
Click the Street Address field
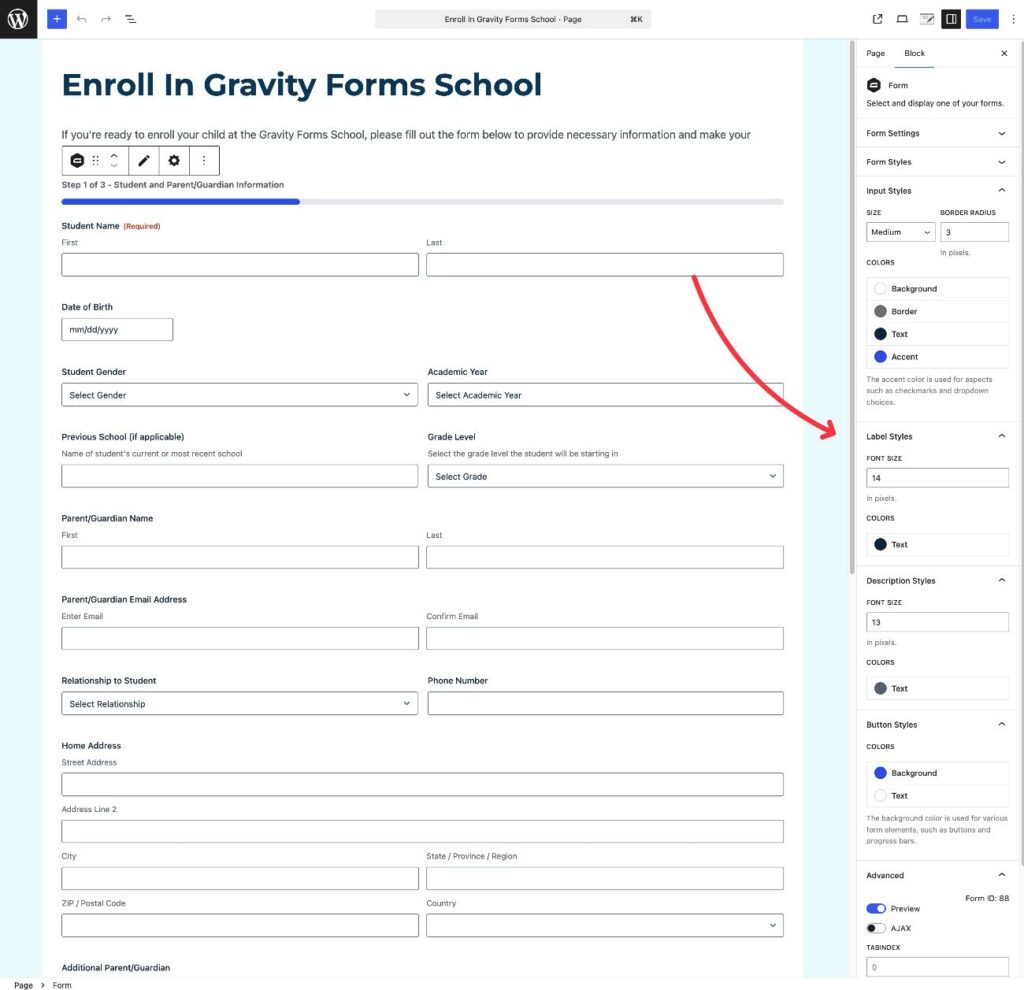click(x=423, y=784)
